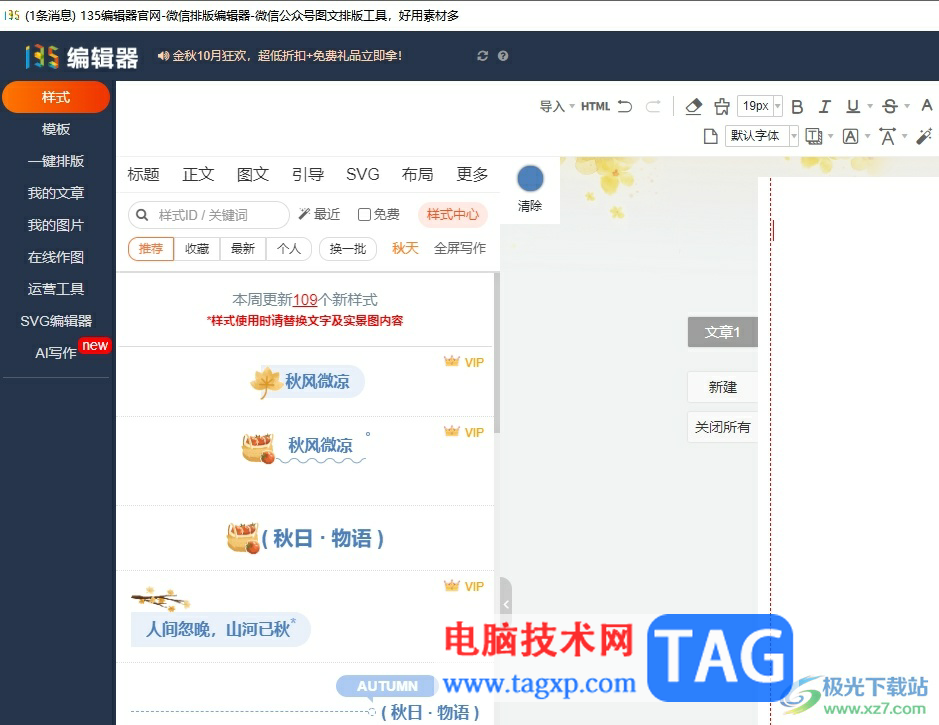Expand the letter spacing options arrow
Image resolution: width=939 pixels, height=725 pixels.
click(904, 136)
